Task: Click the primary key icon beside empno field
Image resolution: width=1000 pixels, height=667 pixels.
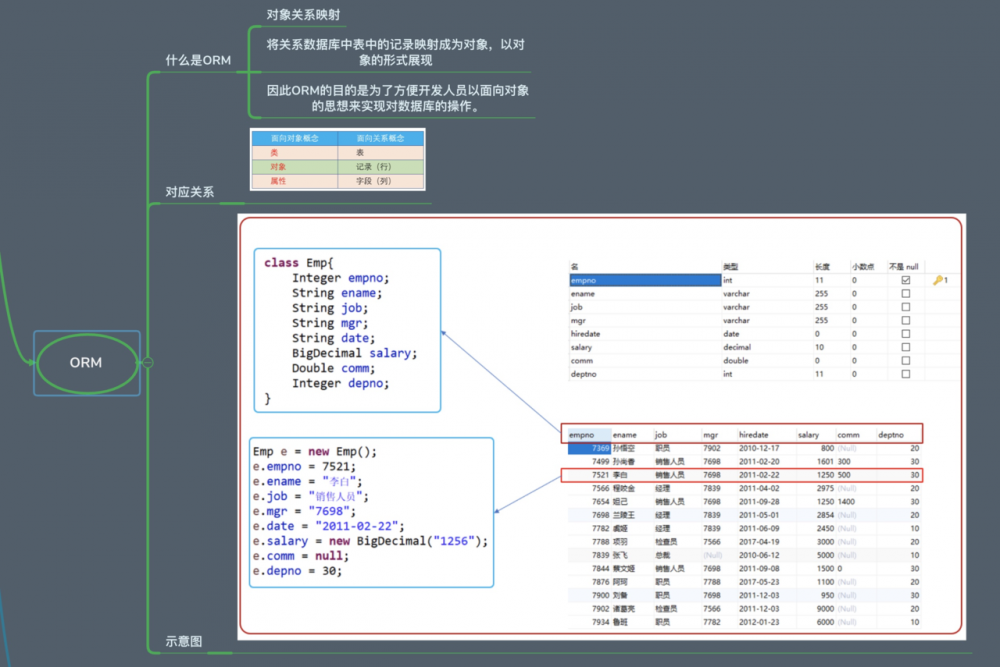Action: [936, 278]
